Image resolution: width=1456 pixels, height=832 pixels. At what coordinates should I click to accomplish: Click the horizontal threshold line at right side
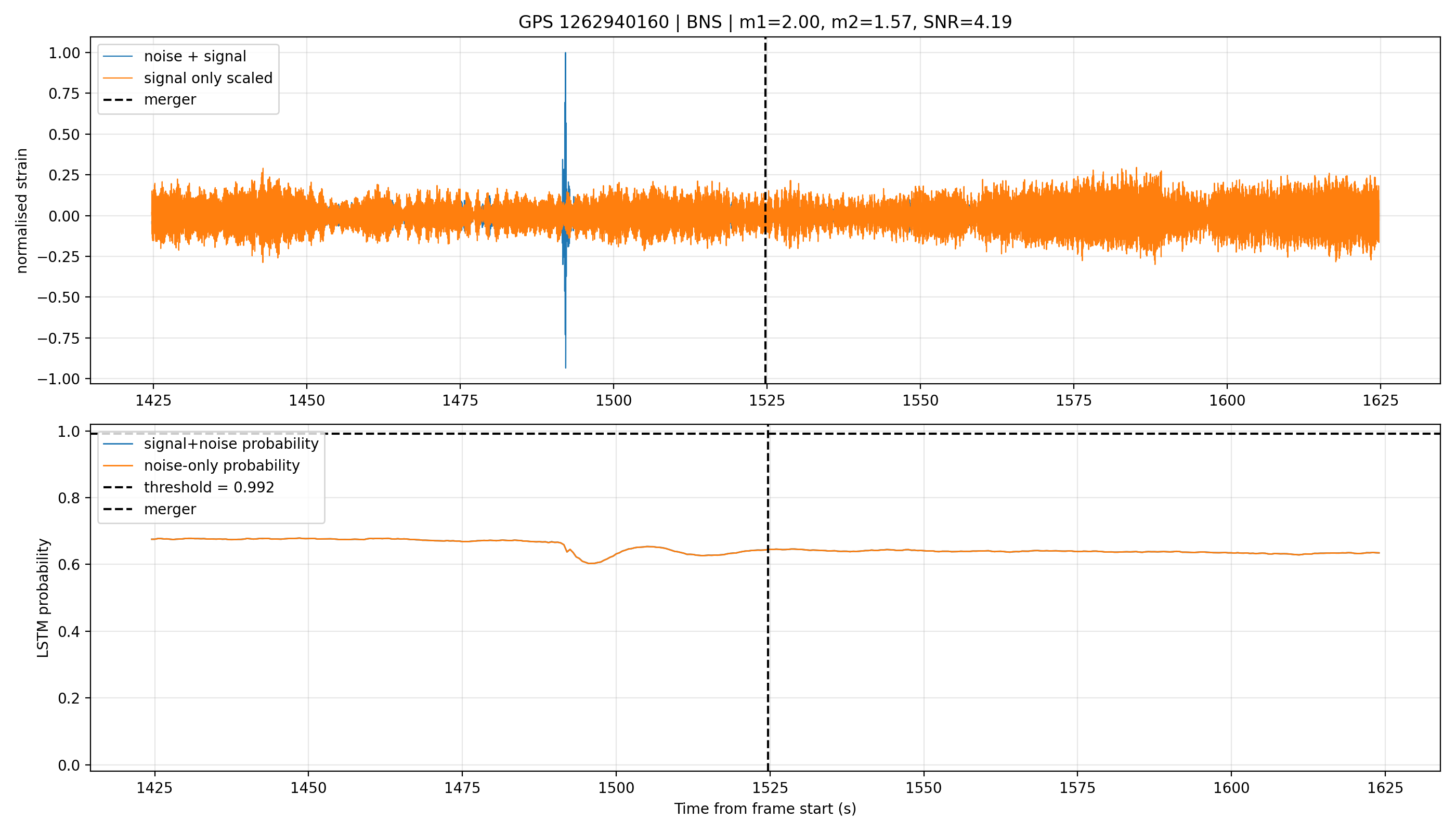(1314, 434)
